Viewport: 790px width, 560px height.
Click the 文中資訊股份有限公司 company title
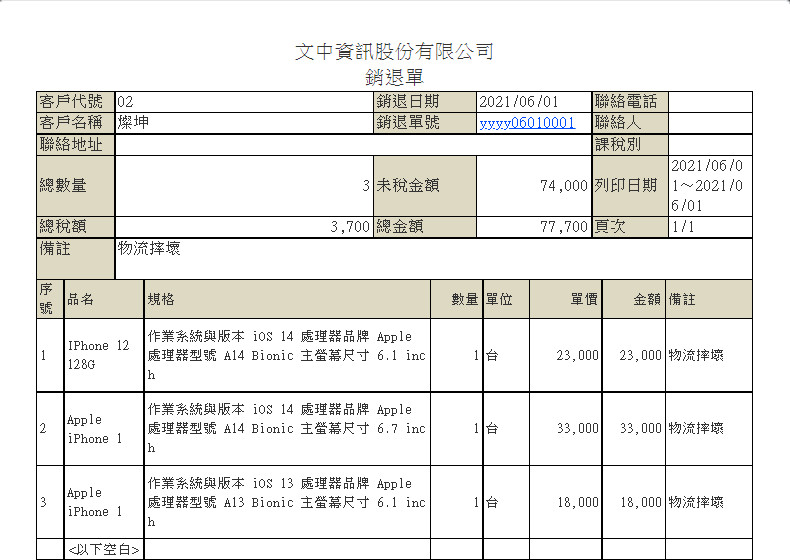pyautogui.click(x=395, y=52)
